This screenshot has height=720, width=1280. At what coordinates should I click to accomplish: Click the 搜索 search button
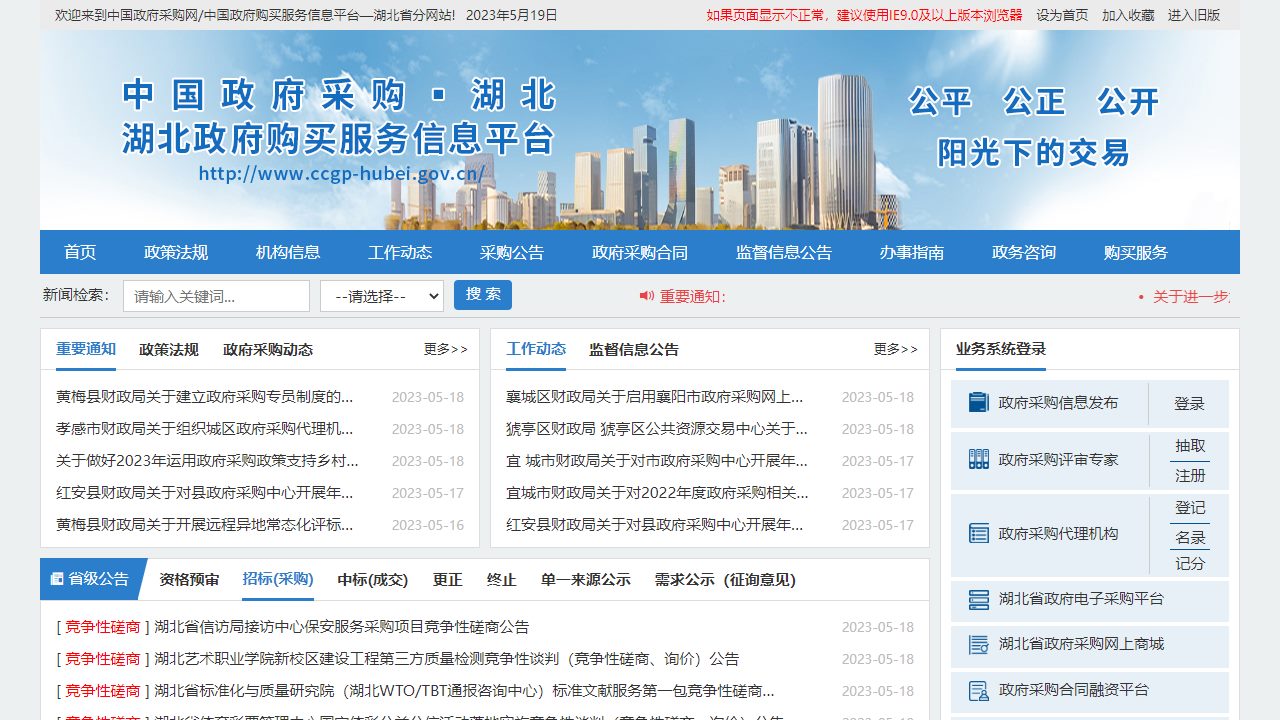483,294
